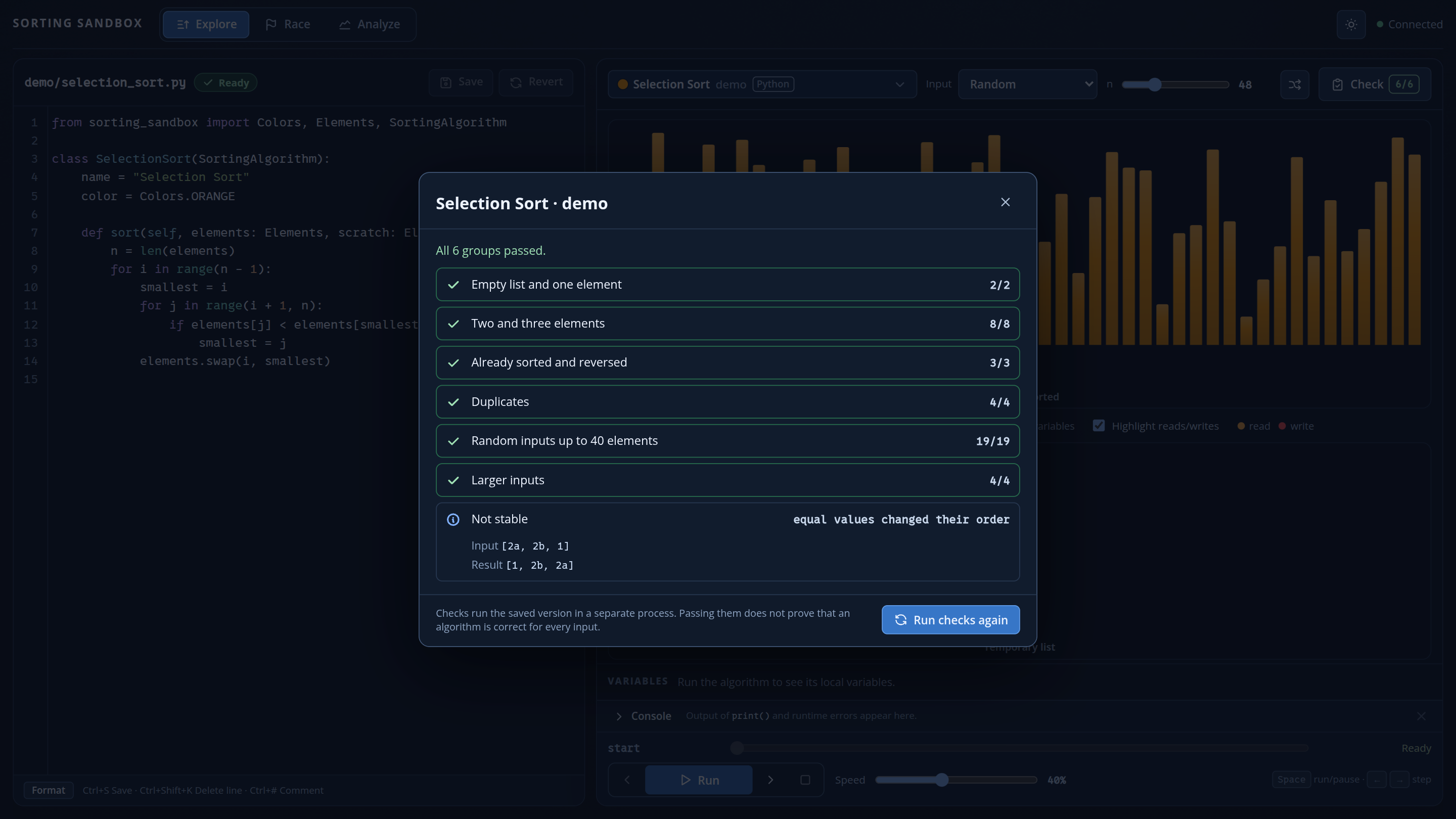Select the Larger inputs check group
Viewport: 1456px width, 819px height.
click(x=727, y=480)
